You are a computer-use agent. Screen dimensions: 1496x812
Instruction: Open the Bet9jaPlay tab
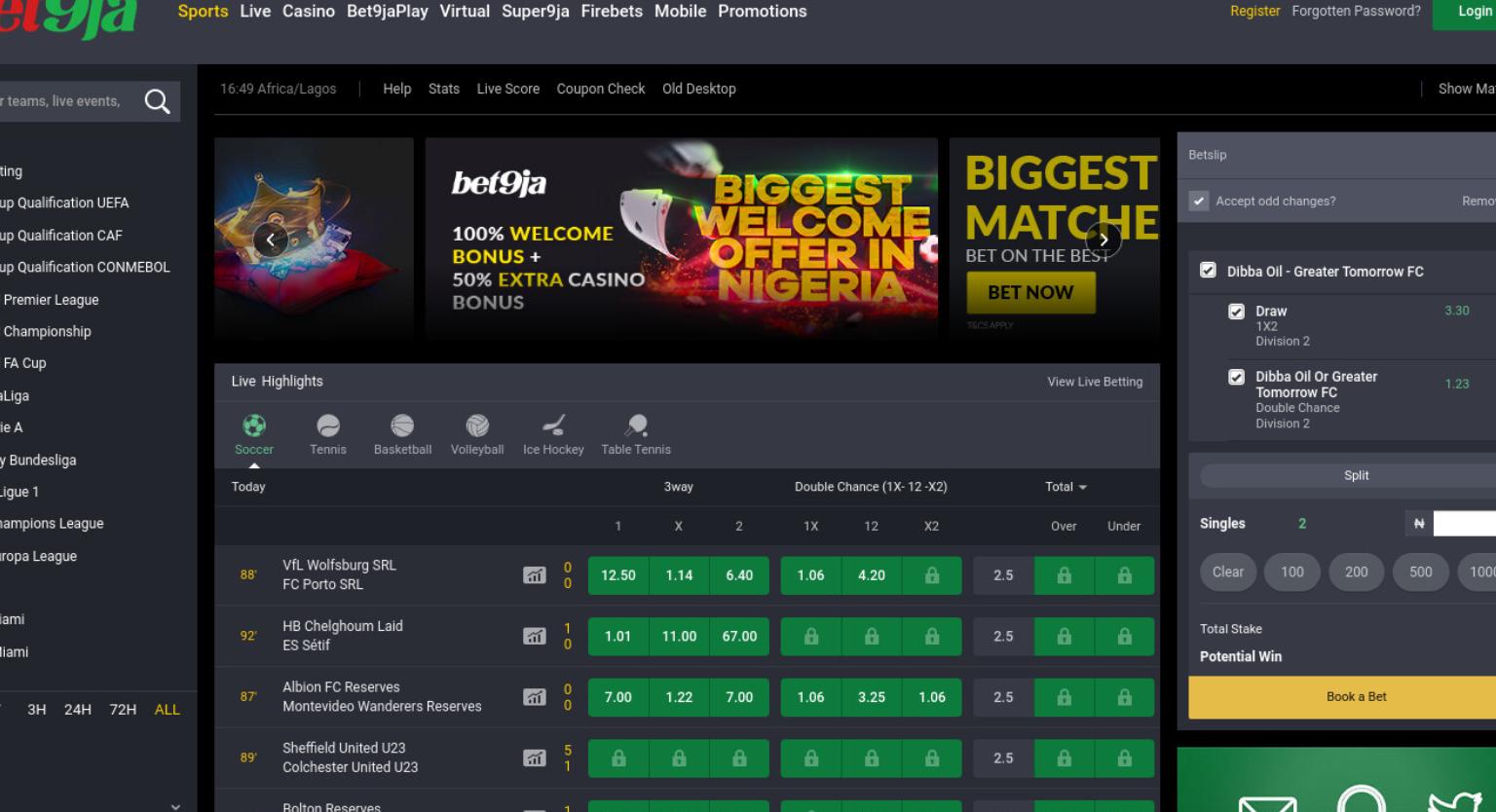388,12
